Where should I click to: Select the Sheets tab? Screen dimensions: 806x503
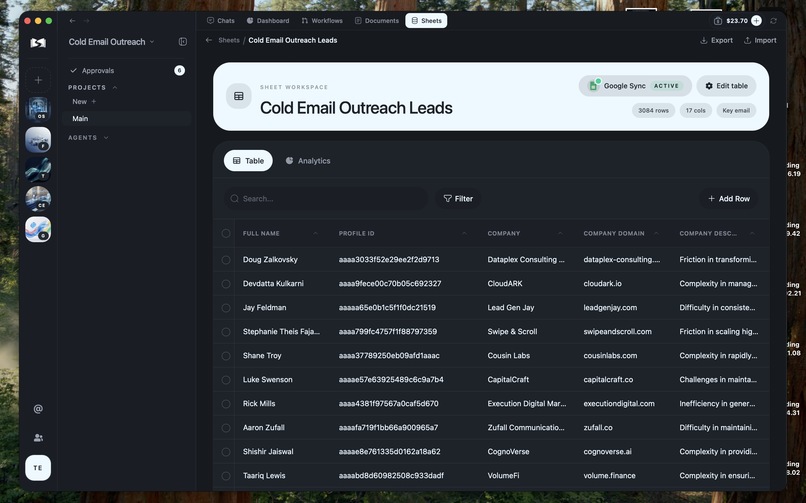pyautogui.click(x=426, y=21)
